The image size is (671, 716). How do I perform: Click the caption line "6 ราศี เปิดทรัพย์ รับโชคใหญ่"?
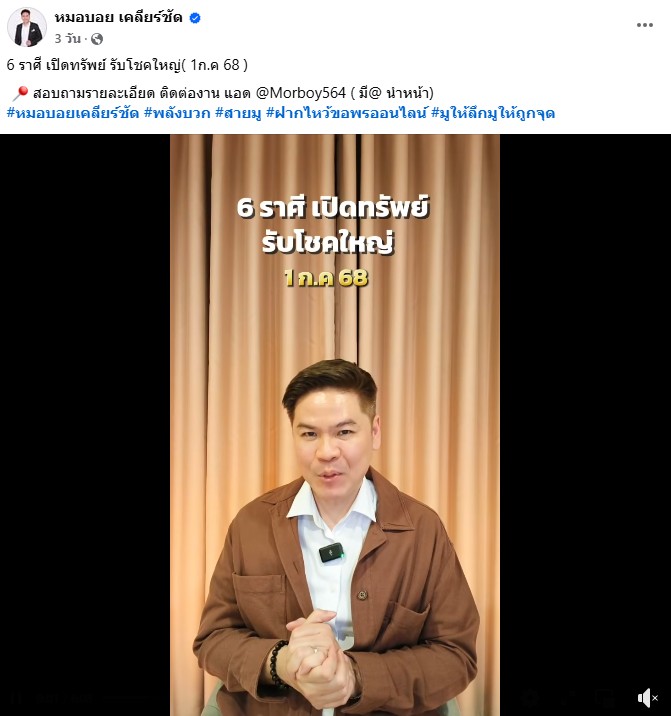click(94, 65)
